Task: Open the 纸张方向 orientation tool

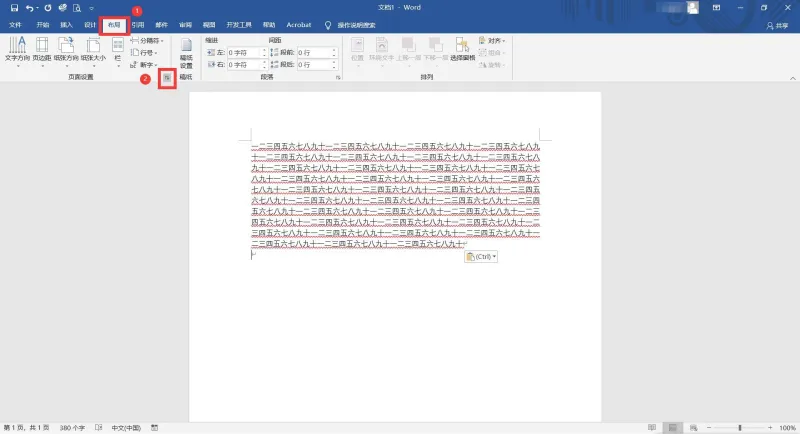Action: pos(66,50)
